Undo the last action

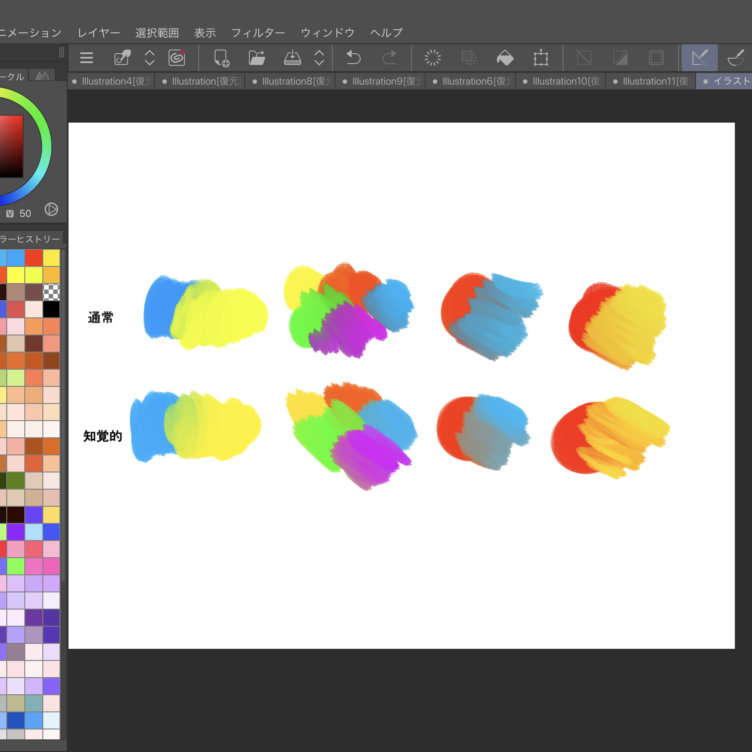pos(353,58)
